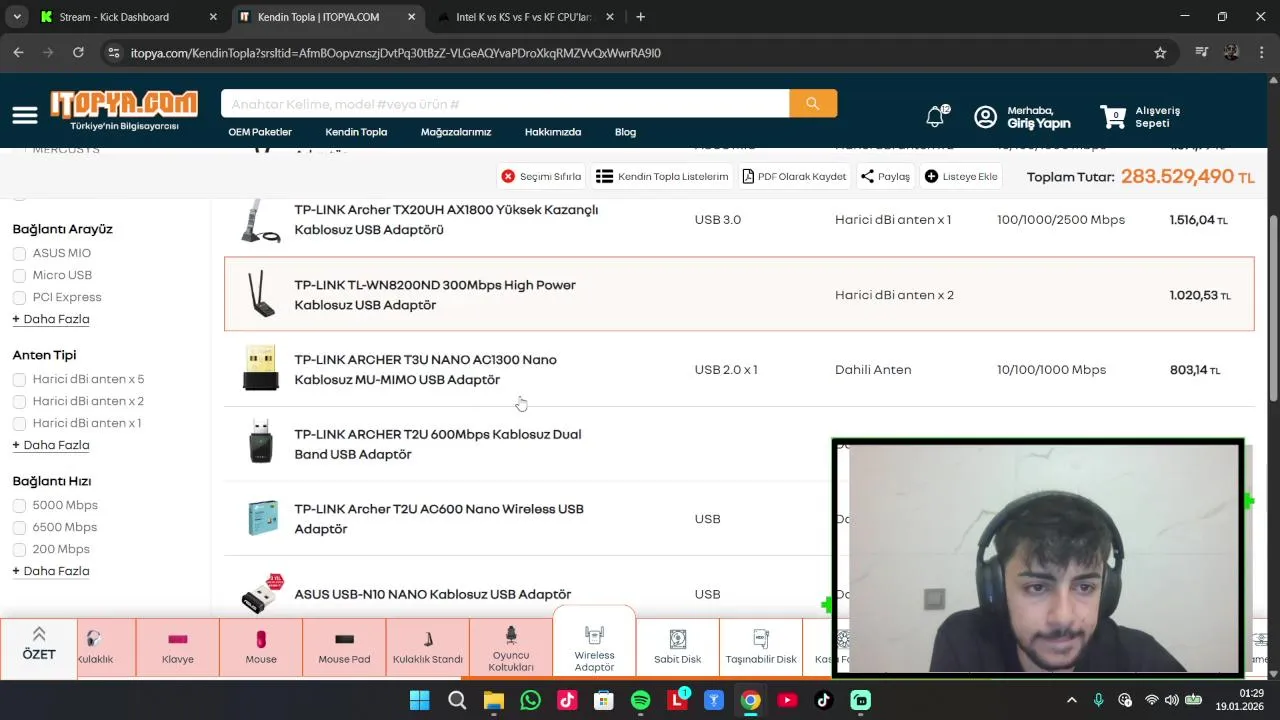Expand Daha Fazla under Bağlantı Arayüz
The width and height of the screenshot is (1280, 720).
pos(51,319)
